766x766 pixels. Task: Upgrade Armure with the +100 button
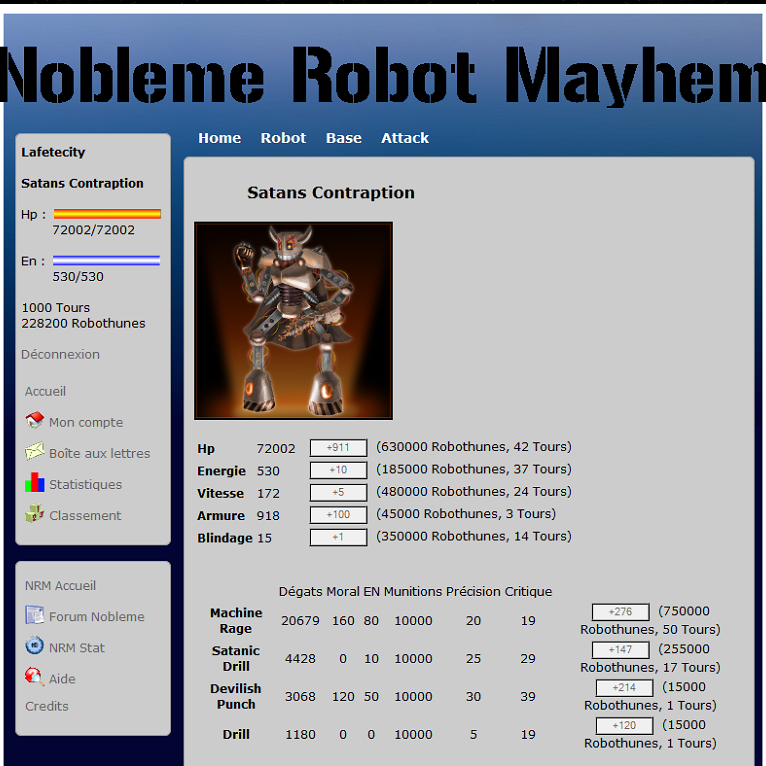(338, 515)
